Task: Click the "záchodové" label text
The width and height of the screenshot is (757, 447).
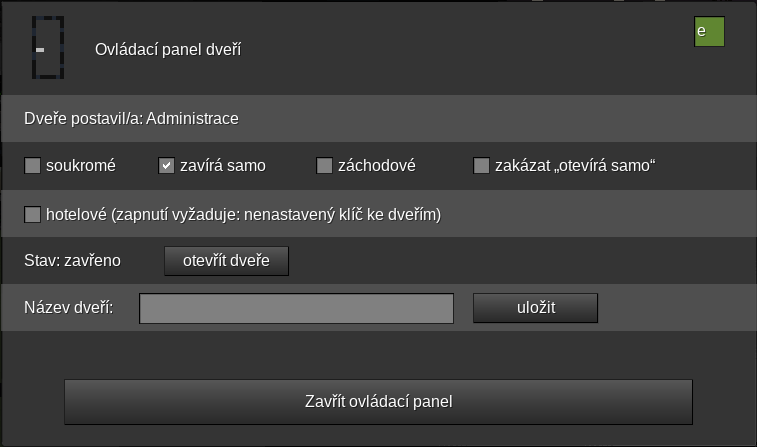Action: pyautogui.click(x=377, y=166)
